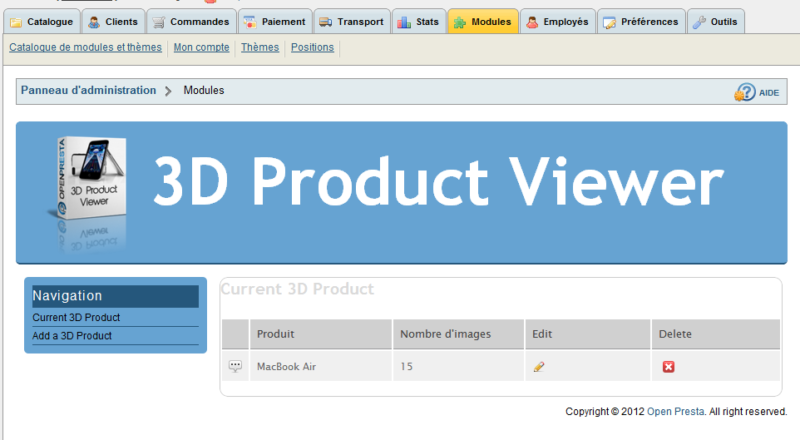
Task: Delete MacBook Air with the red X icon
Action: point(668,366)
